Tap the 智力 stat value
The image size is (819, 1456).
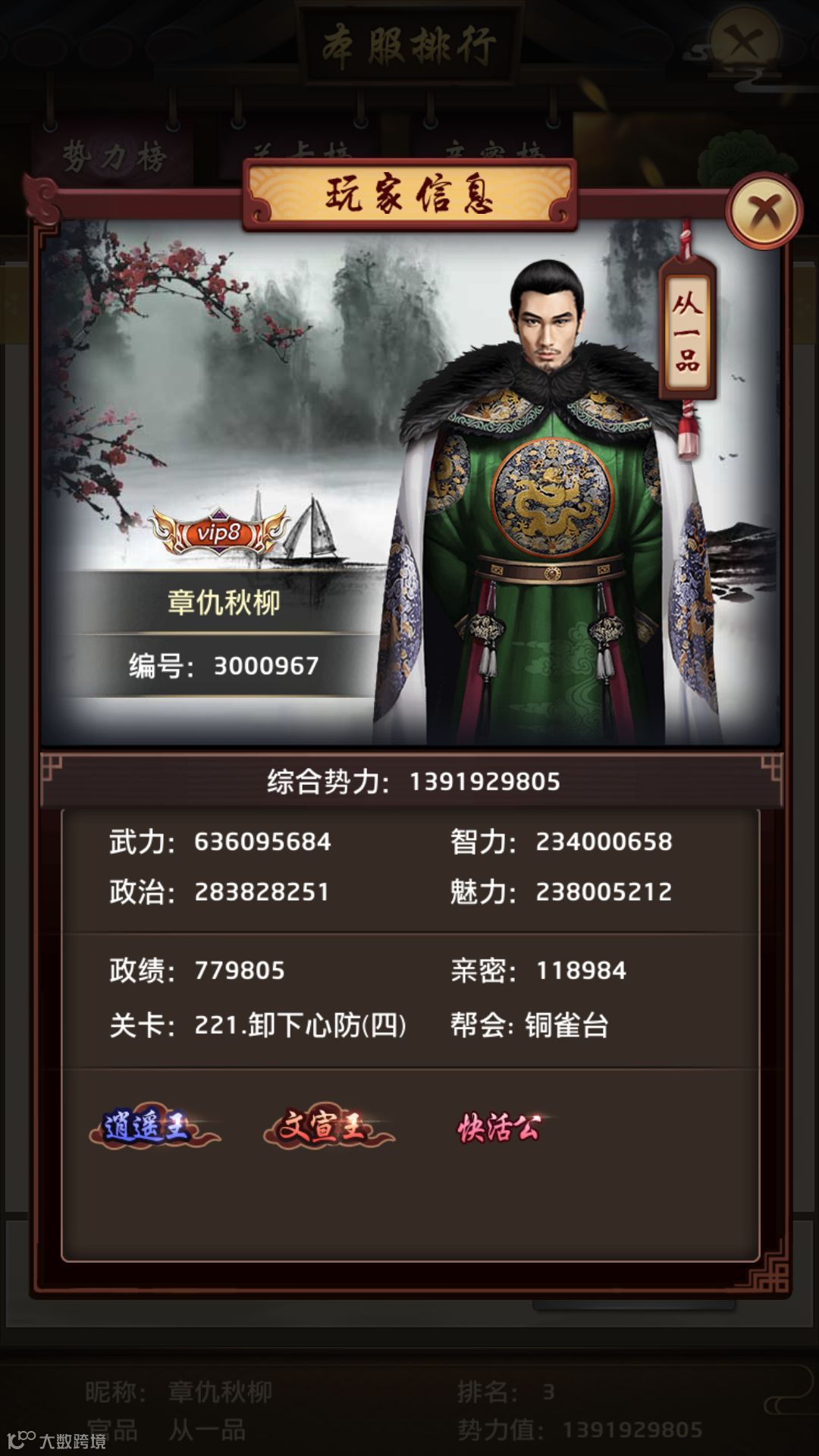tap(604, 842)
